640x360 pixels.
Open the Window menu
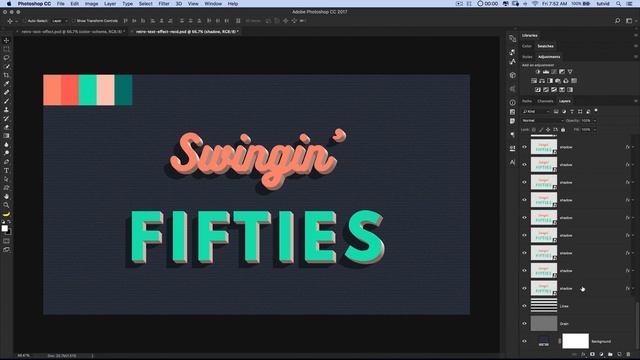pyautogui.click(x=213, y=4)
